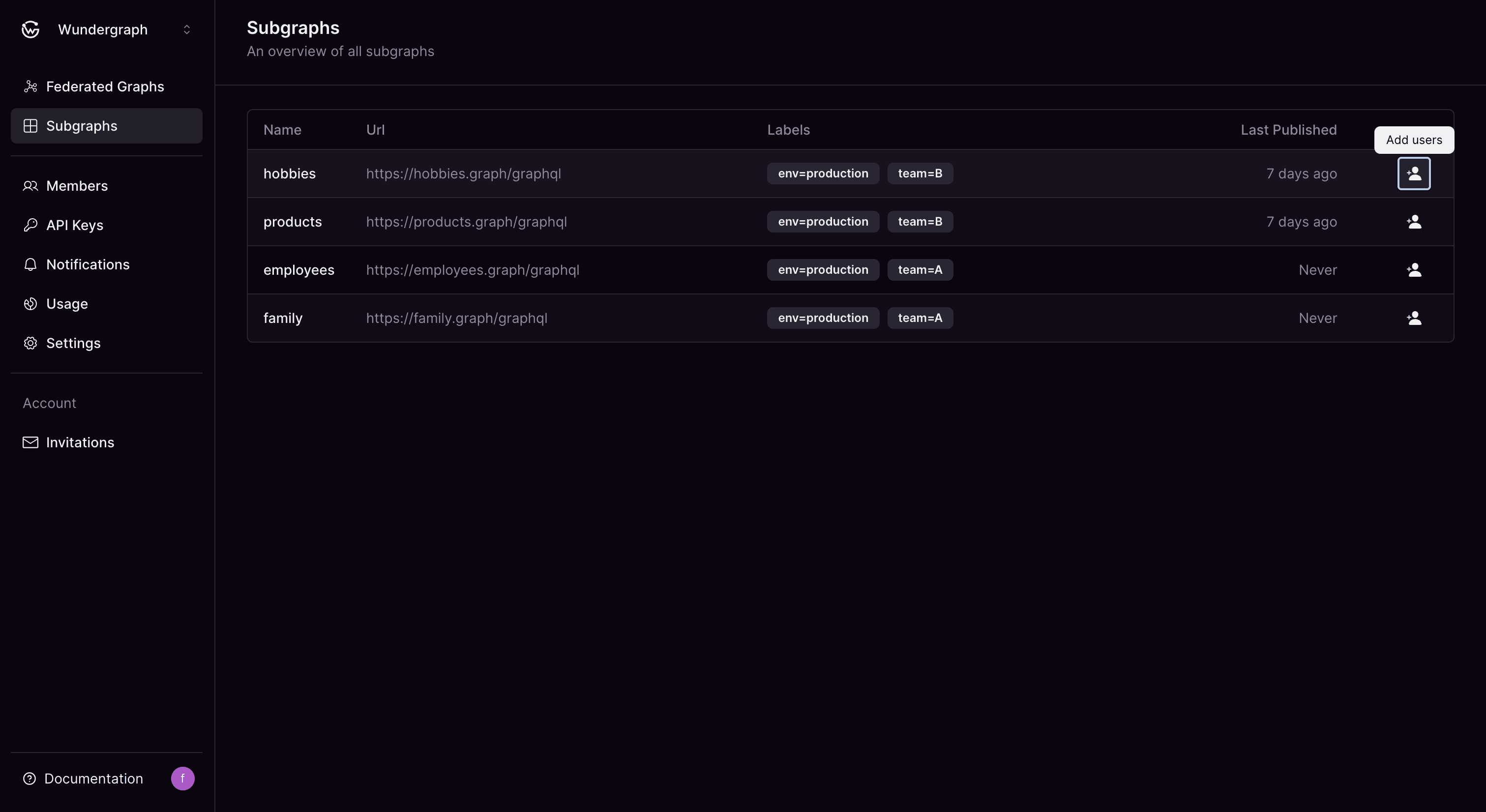
Task: Select the env=production label on employees
Action: tap(823, 270)
